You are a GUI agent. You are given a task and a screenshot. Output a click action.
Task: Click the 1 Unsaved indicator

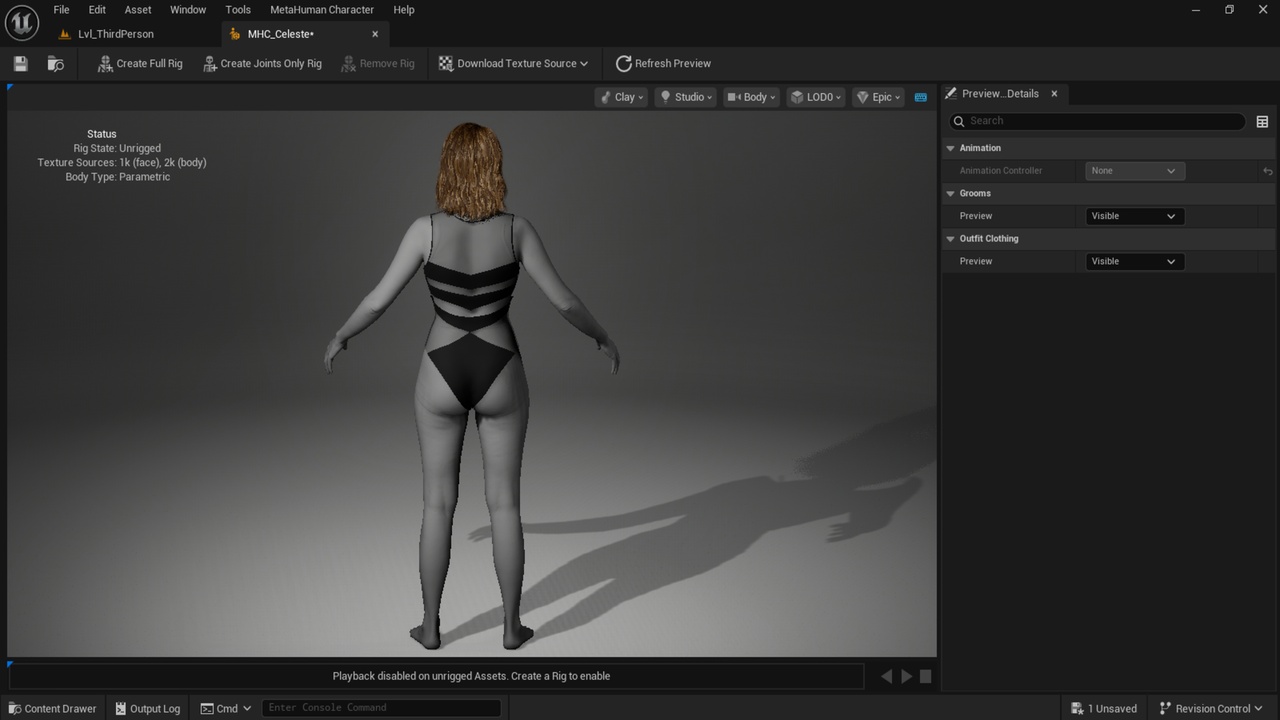click(1103, 708)
